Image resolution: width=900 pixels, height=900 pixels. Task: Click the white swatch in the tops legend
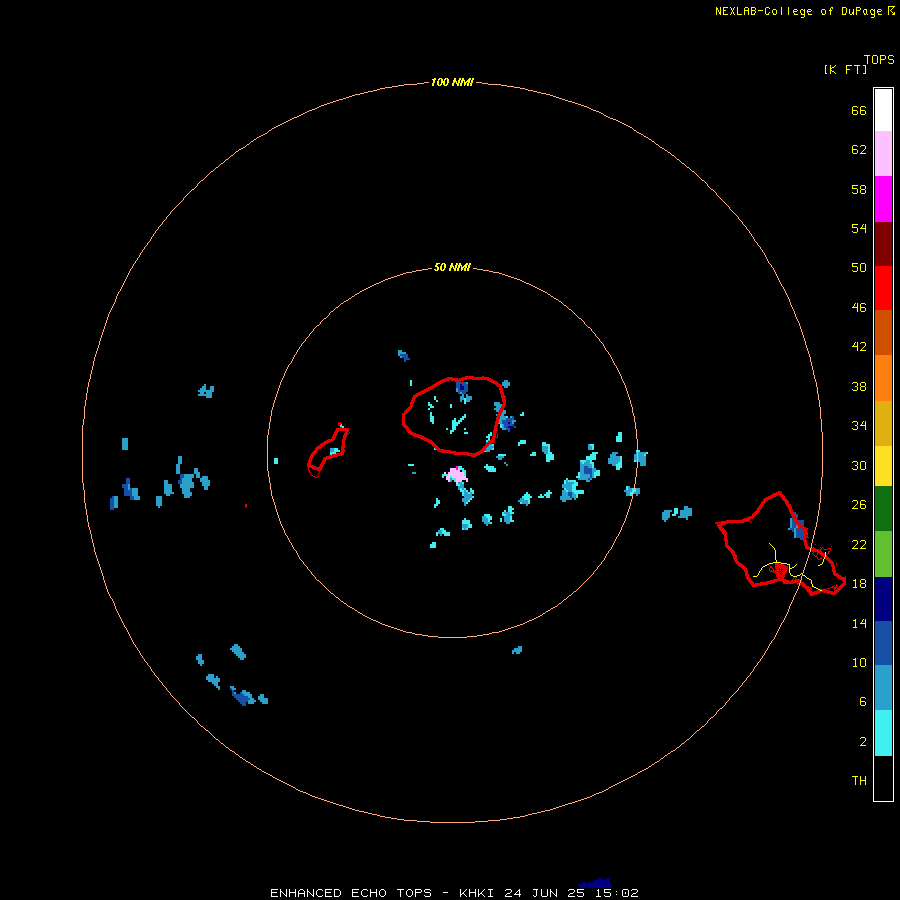[883, 110]
